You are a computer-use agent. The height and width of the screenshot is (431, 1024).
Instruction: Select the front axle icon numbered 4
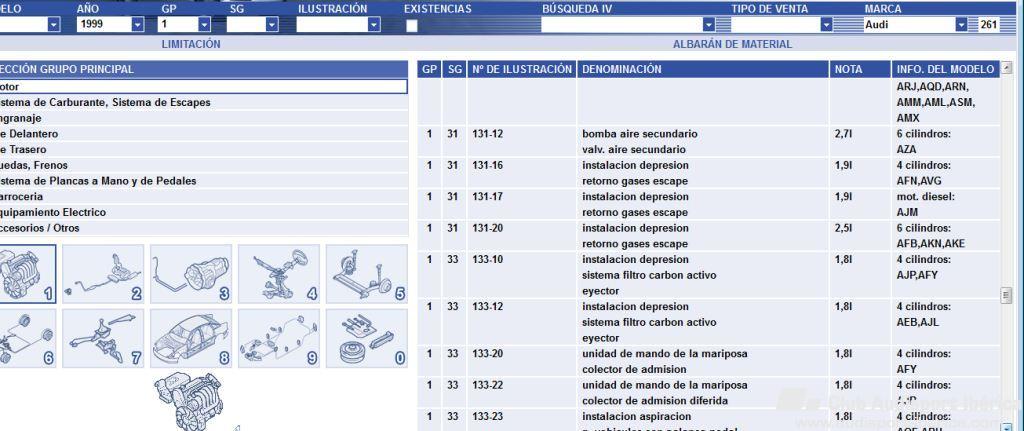pyautogui.click(x=279, y=274)
